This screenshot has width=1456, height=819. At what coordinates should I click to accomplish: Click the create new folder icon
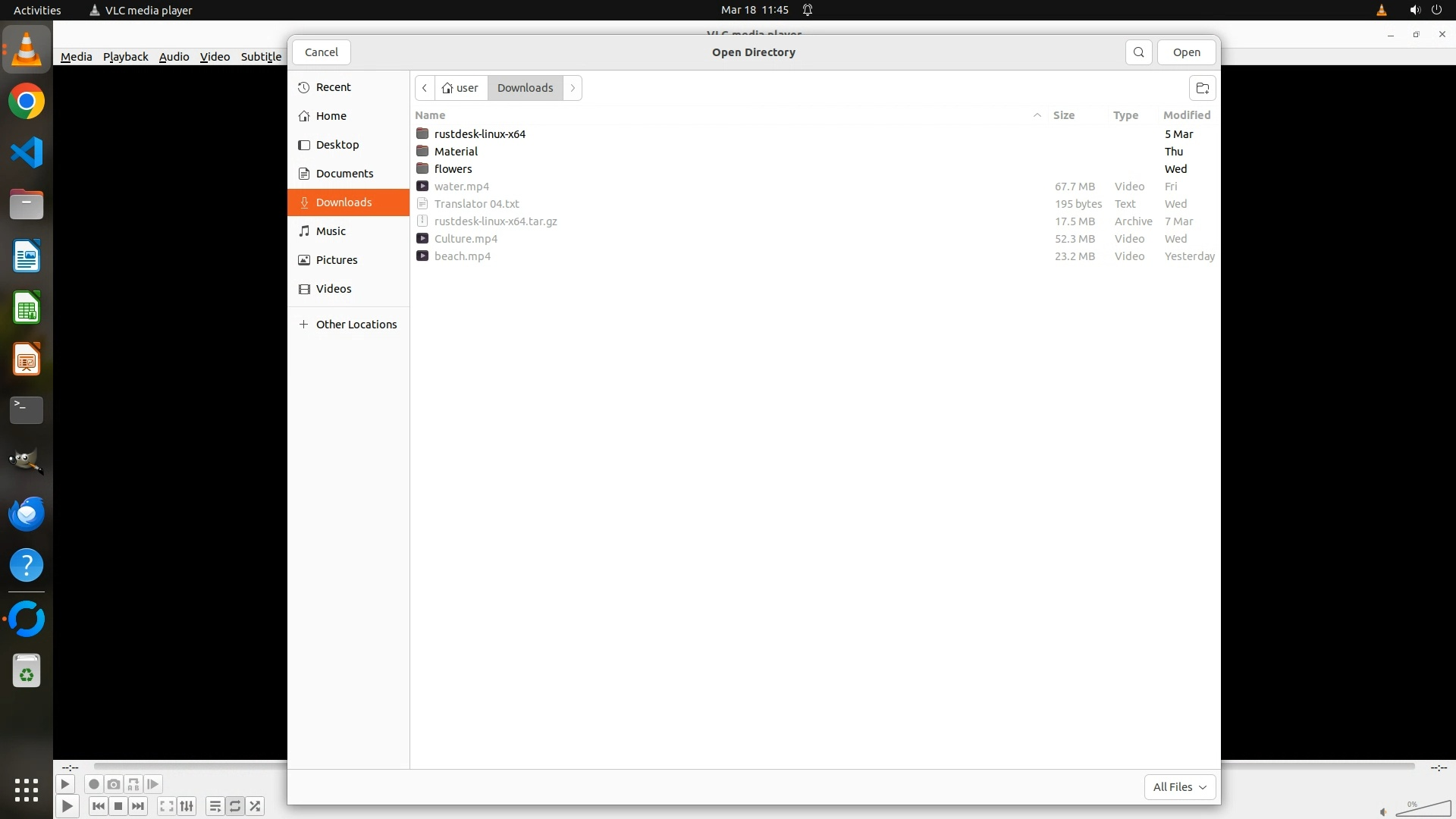(1202, 88)
